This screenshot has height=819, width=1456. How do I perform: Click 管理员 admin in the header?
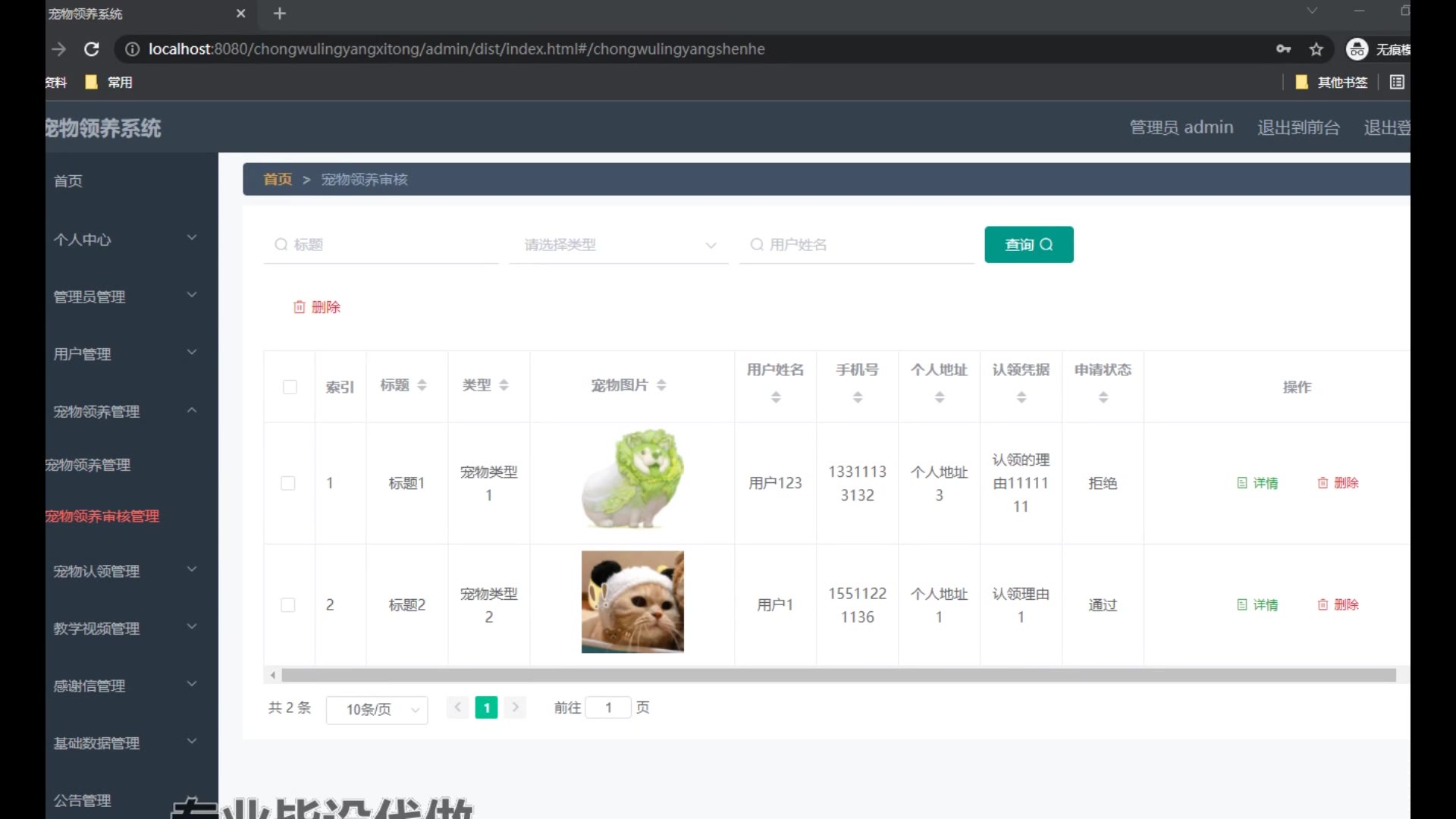click(x=1181, y=127)
